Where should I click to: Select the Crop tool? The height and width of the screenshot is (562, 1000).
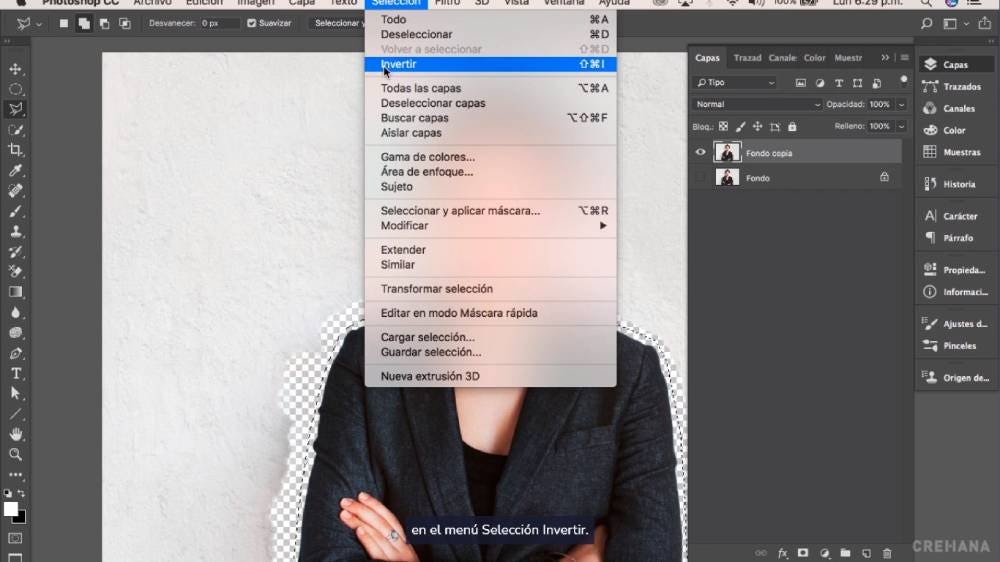tap(16, 150)
